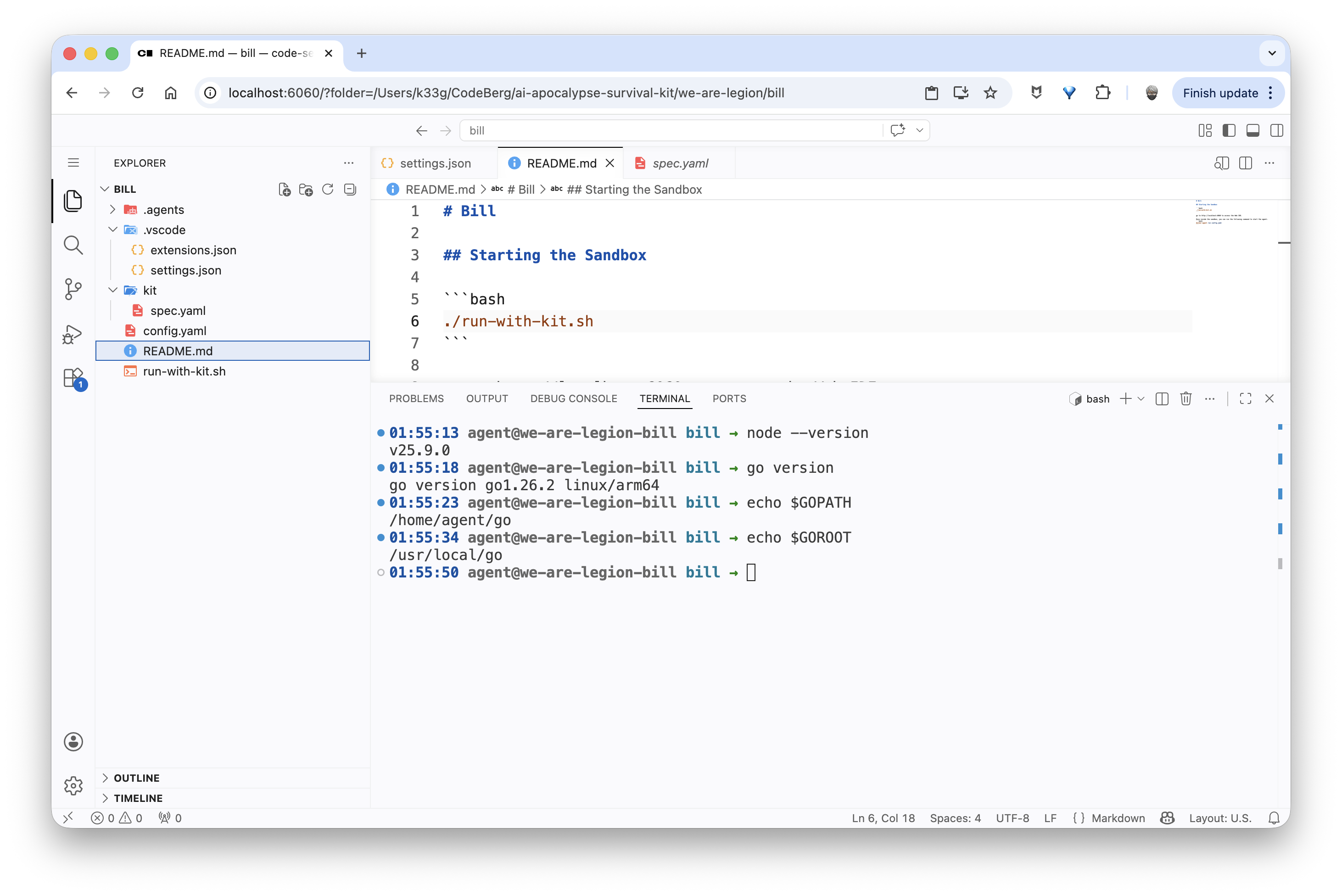This screenshot has width=1342, height=896.
Task: Switch to the spec.yaml editor tab
Action: [x=679, y=163]
